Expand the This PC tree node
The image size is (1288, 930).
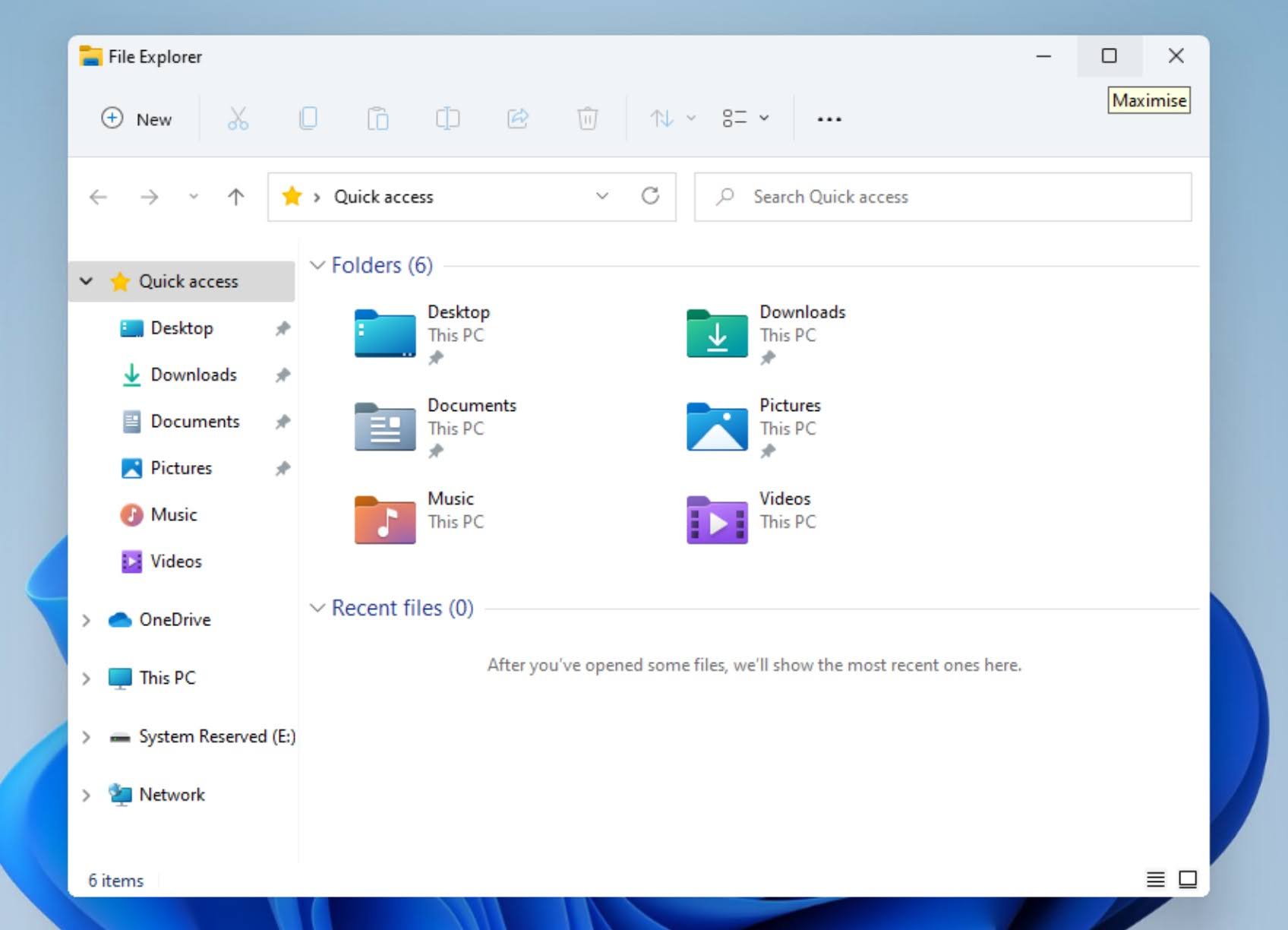(x=87, y=678)
